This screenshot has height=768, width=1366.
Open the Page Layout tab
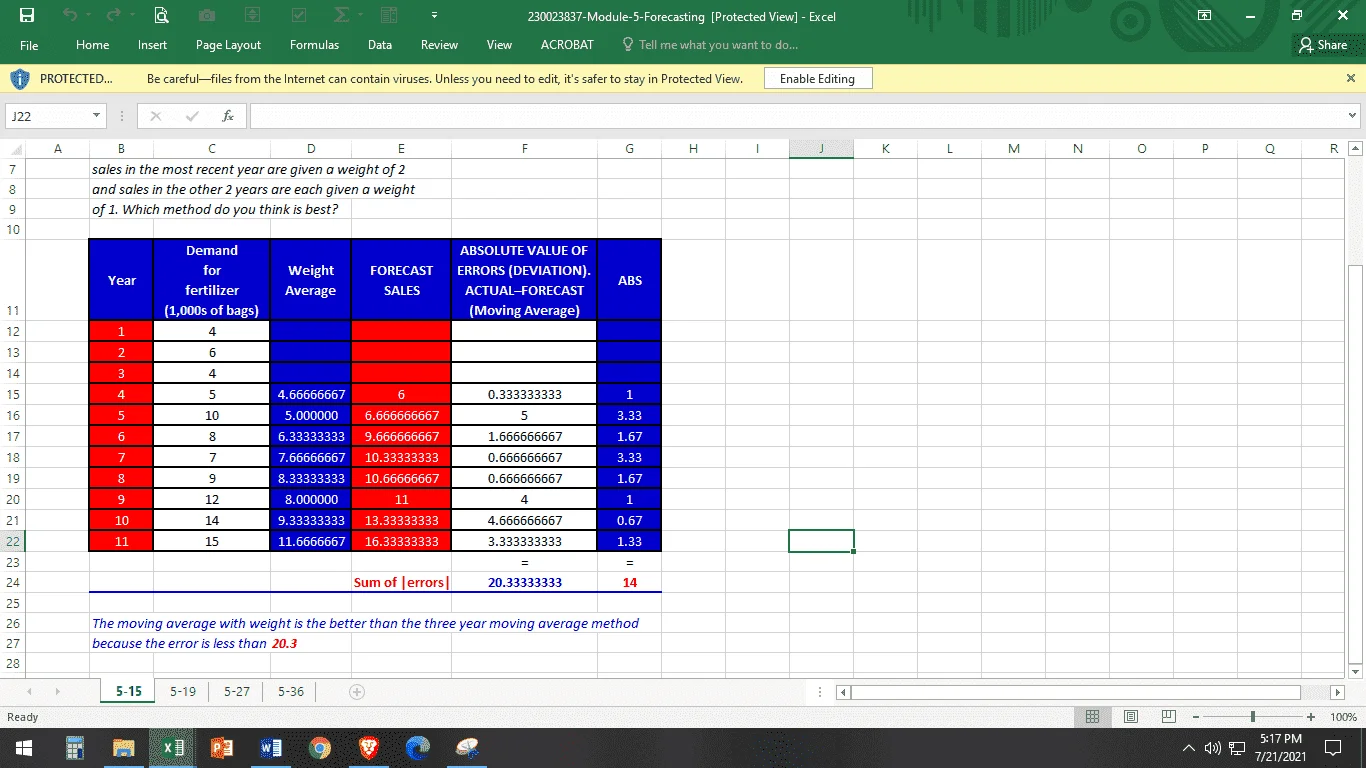(228, 45)
